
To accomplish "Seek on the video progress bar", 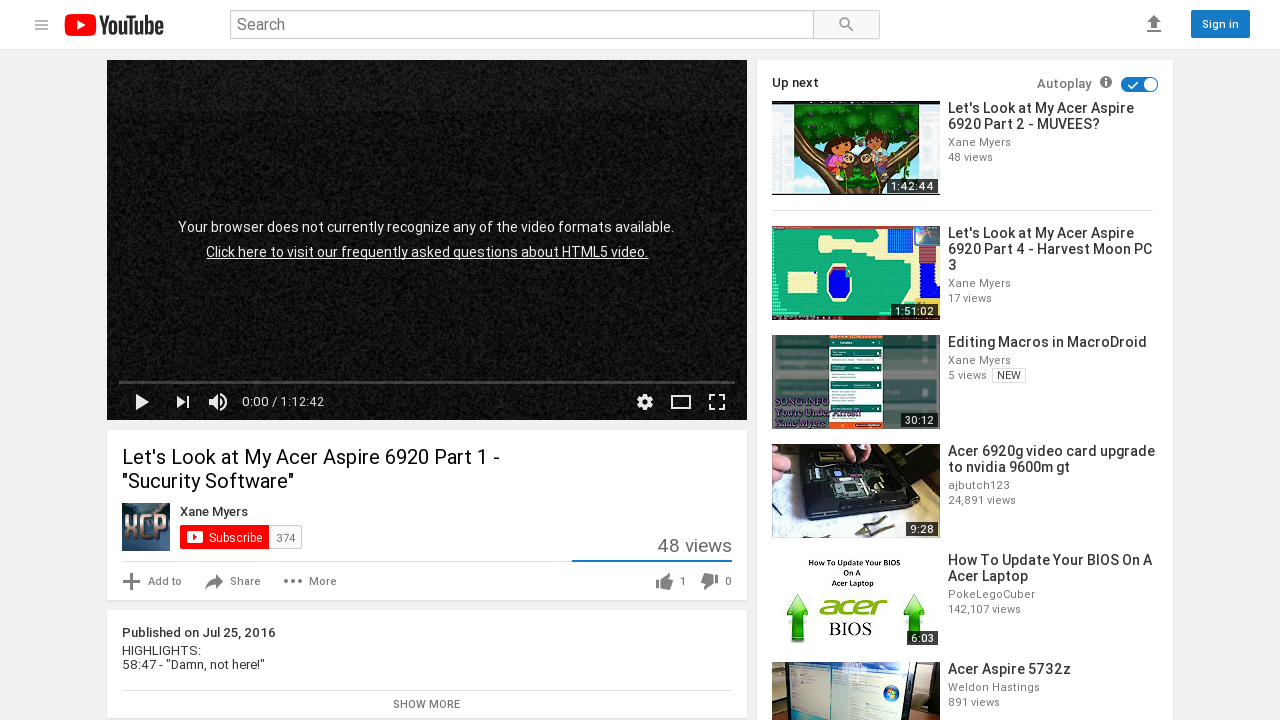I will 427,382.
